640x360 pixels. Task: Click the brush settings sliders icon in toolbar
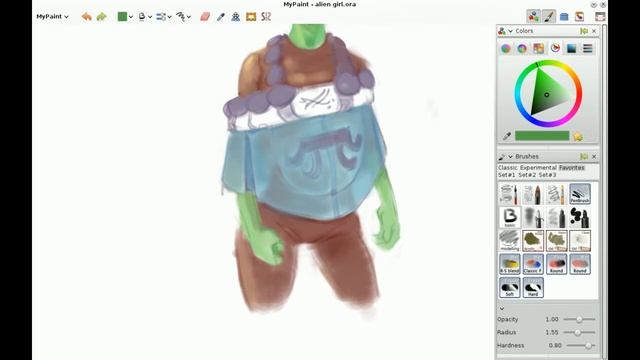[x=161, y=17]
